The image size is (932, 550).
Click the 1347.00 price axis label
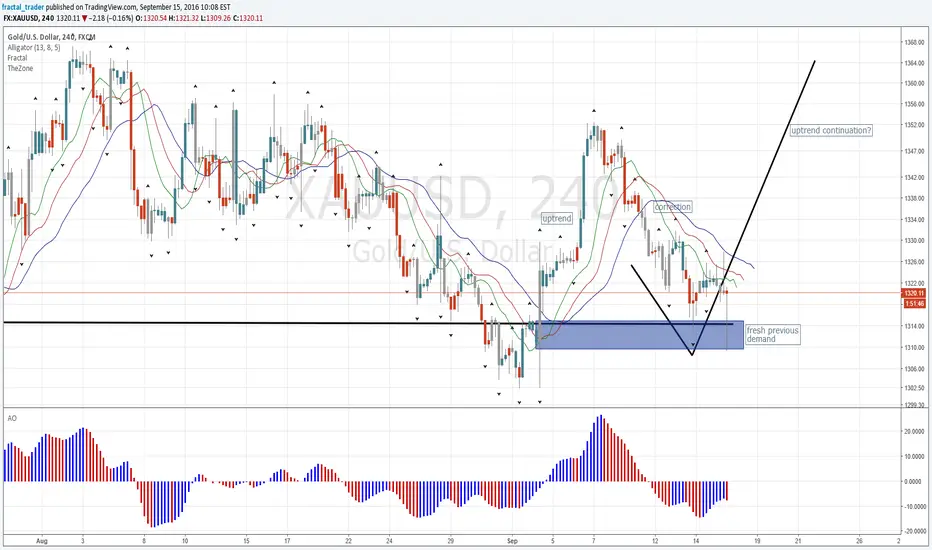tap(914, 152)
